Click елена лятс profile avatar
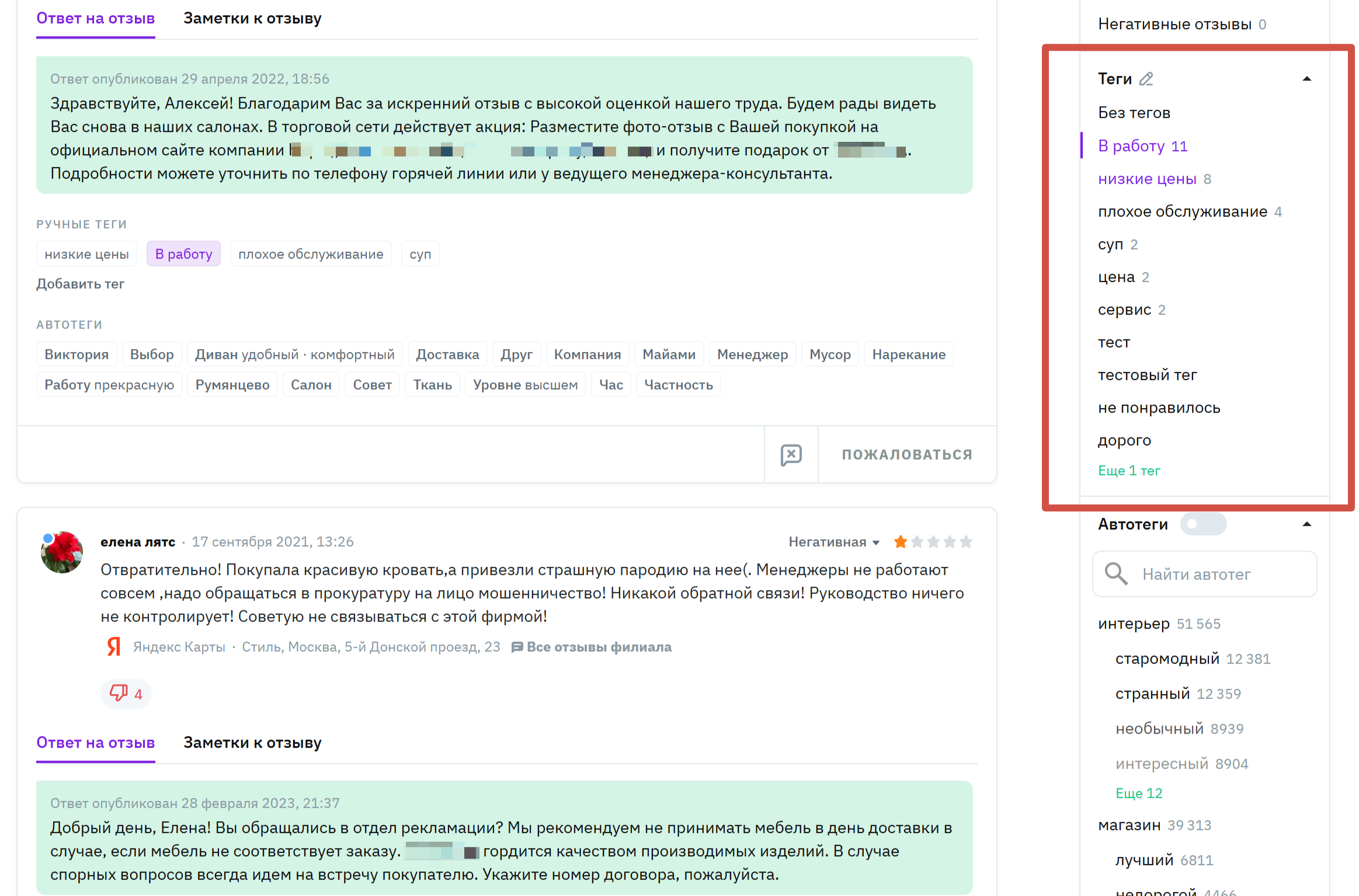This screenshot has height=896, width=1359. tap(62, 552)
